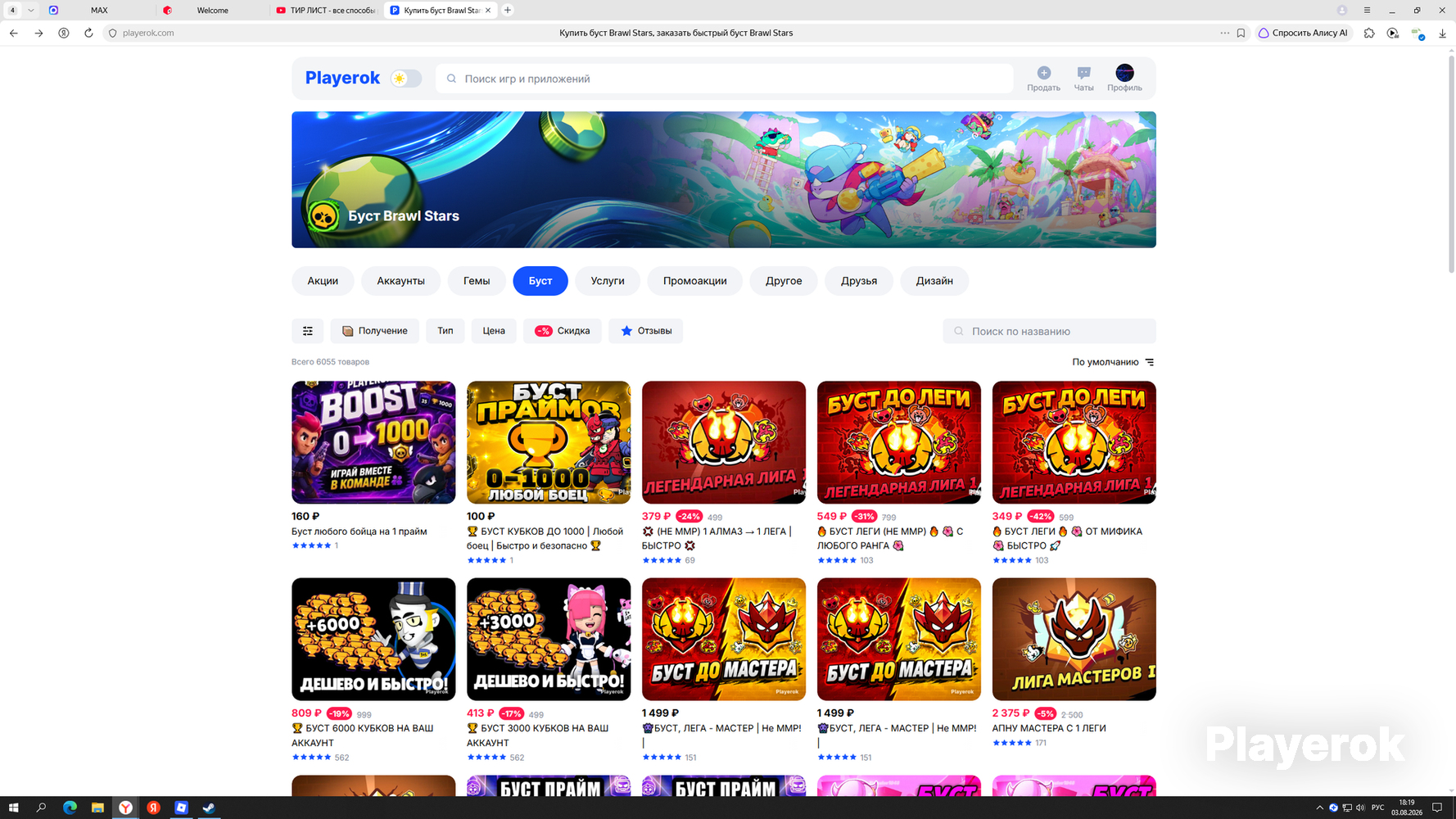The image size is (1456, 819).
Task: Click the 2 375 ₽ price text
Action: (1011, 713)
